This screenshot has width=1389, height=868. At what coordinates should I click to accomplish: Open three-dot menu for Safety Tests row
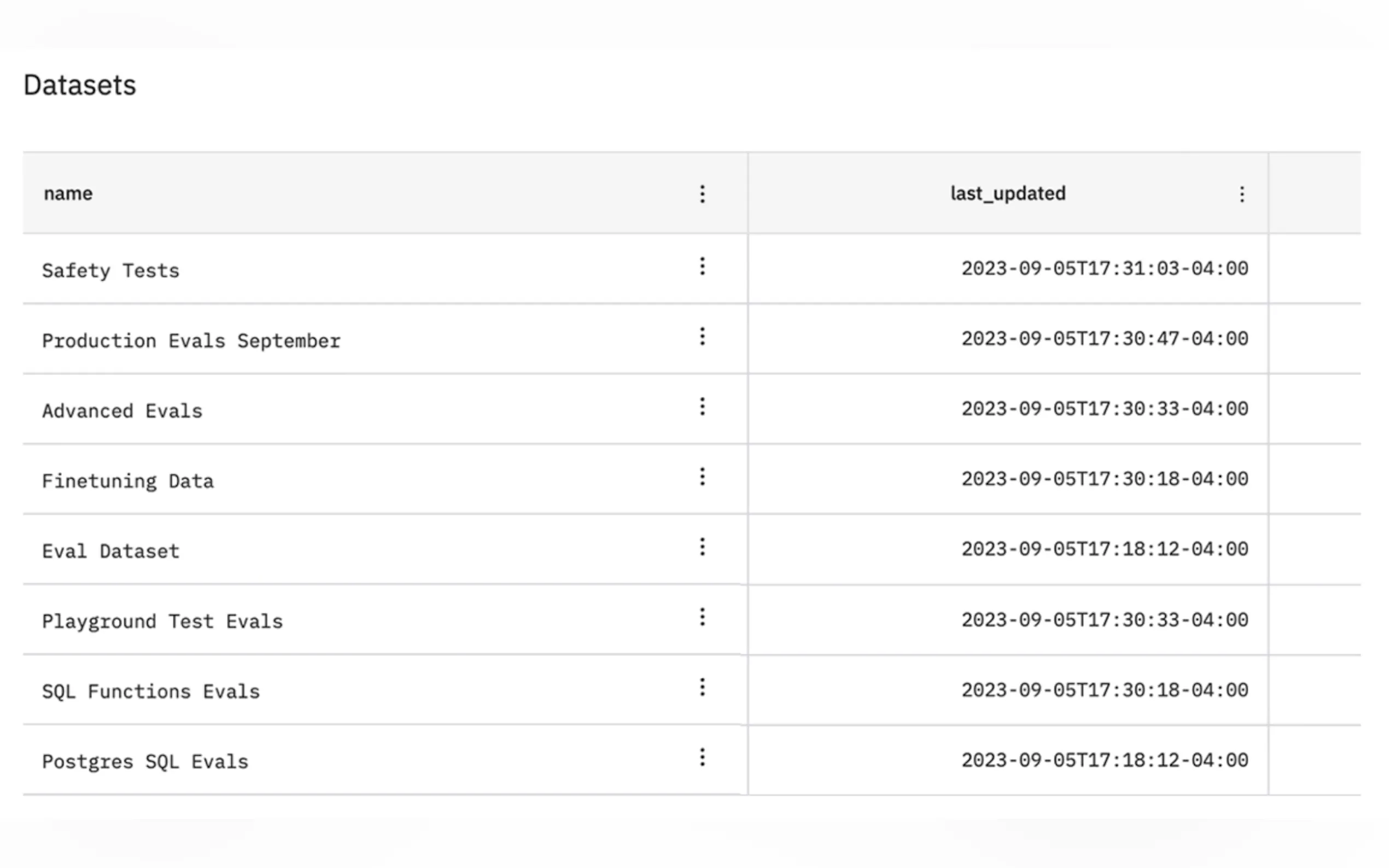tap(702, 266)
